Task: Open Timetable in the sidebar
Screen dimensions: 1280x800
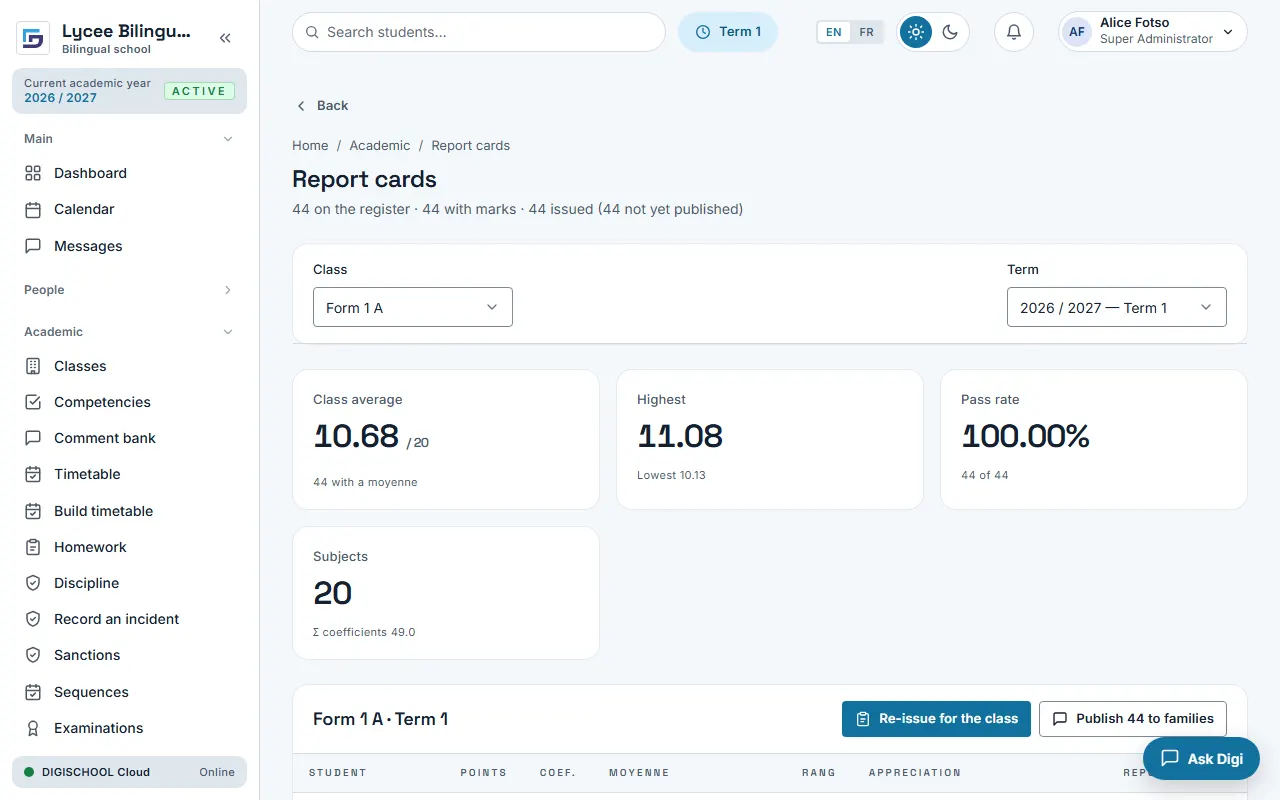Action: point(129,474)
